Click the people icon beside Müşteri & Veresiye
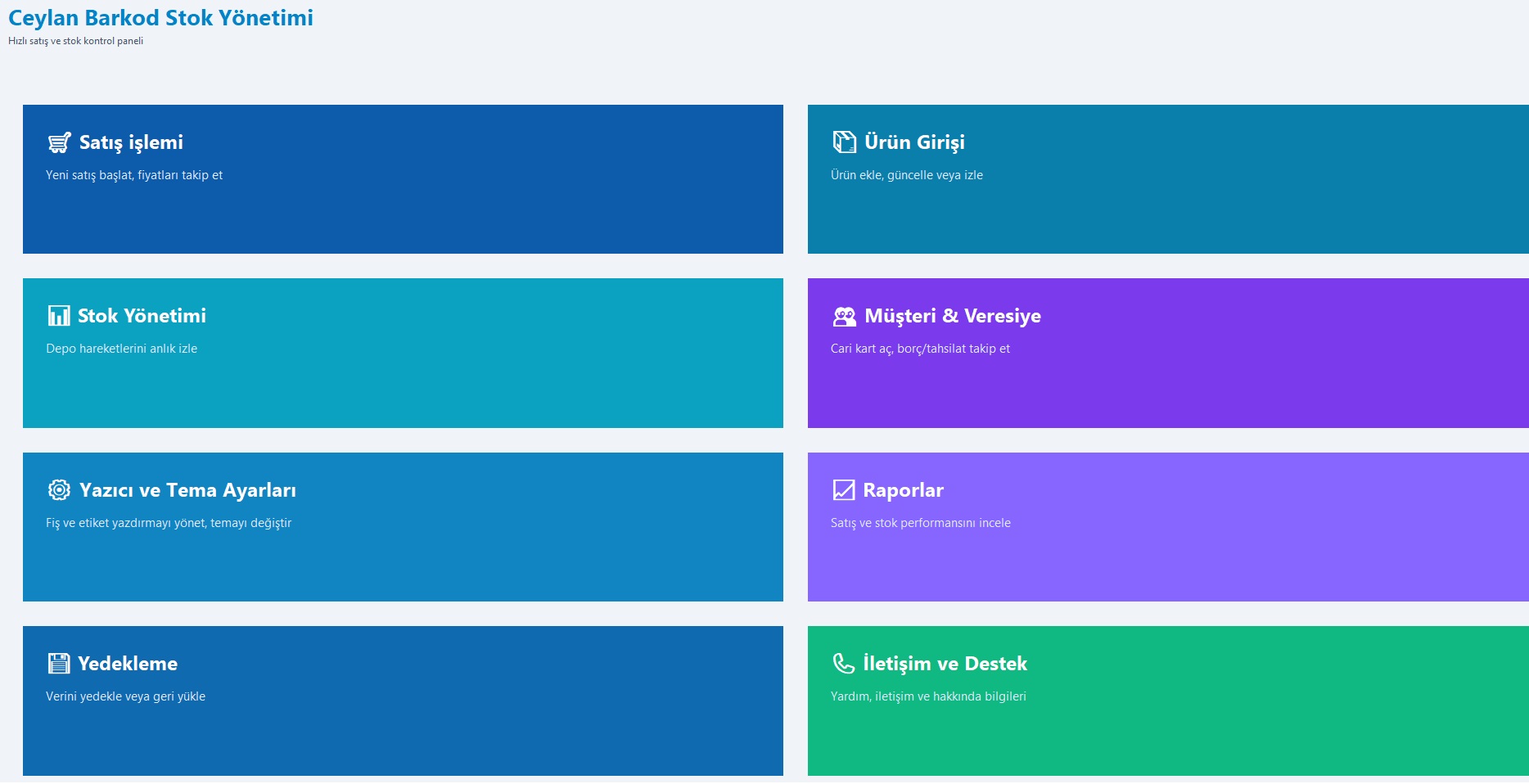 (x=844, y=316)
